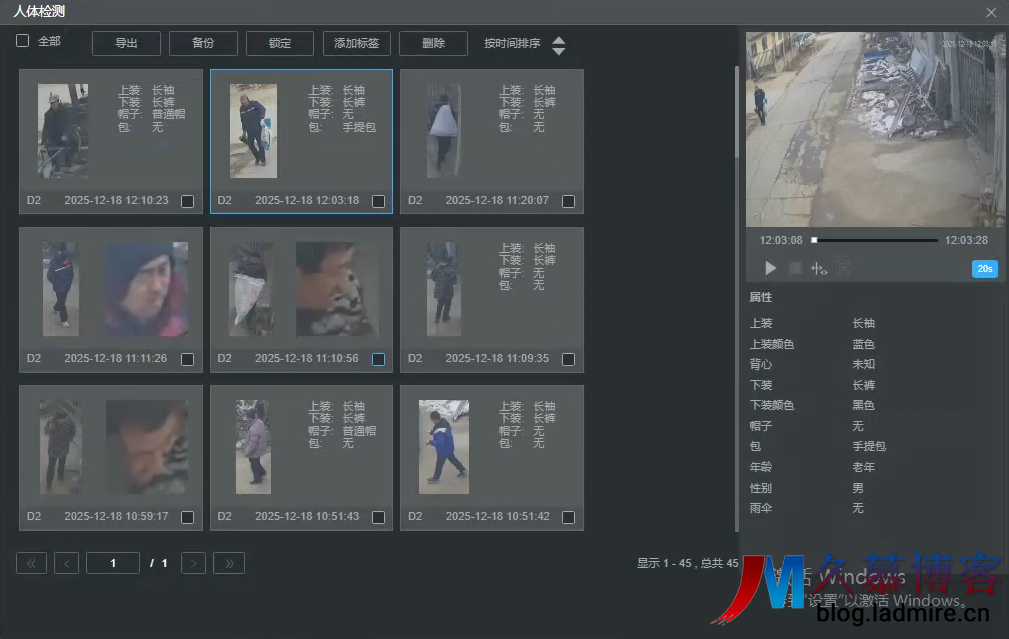Tick the checkbox for record 12:10:23
Screen dimensions: 1009x639
187,201
